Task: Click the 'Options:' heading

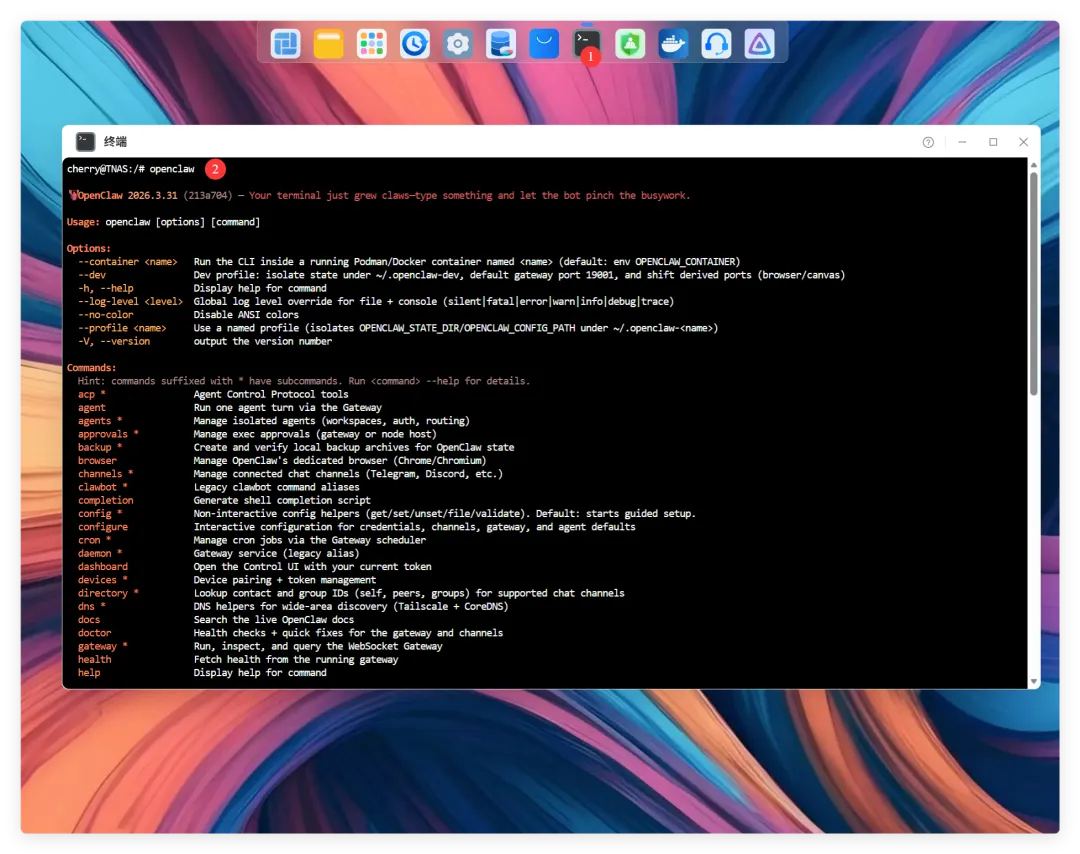Action: tap(89, 248)
